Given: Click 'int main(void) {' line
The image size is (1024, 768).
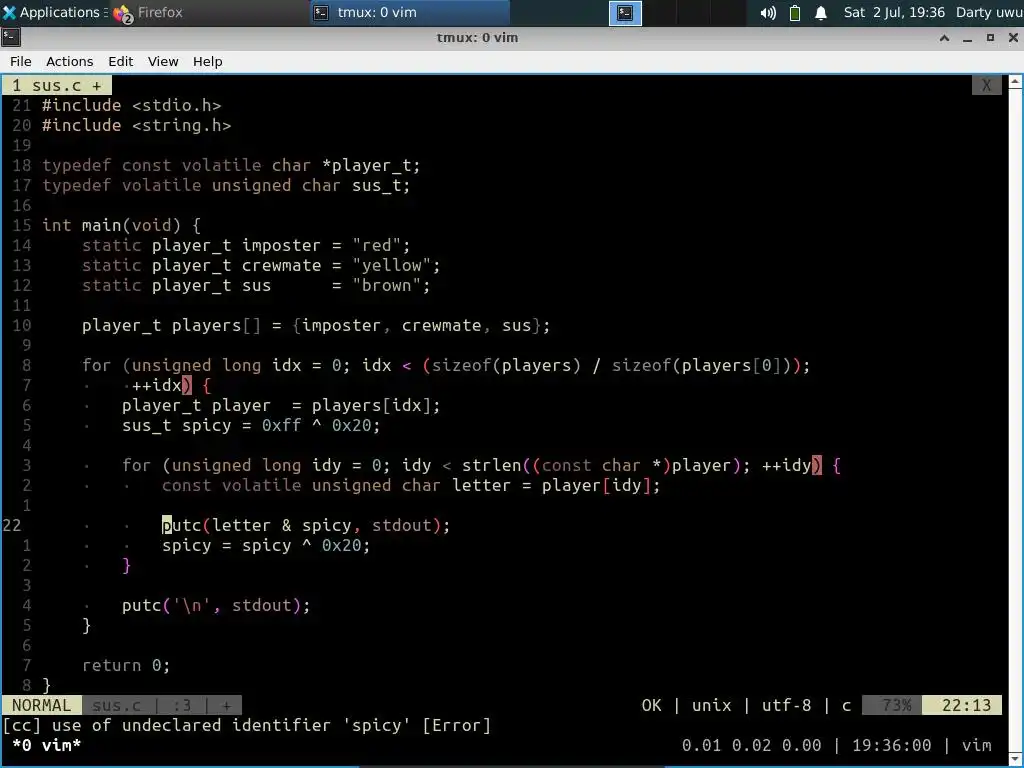Looking at the screenshot, I should (x=121, y=225).
